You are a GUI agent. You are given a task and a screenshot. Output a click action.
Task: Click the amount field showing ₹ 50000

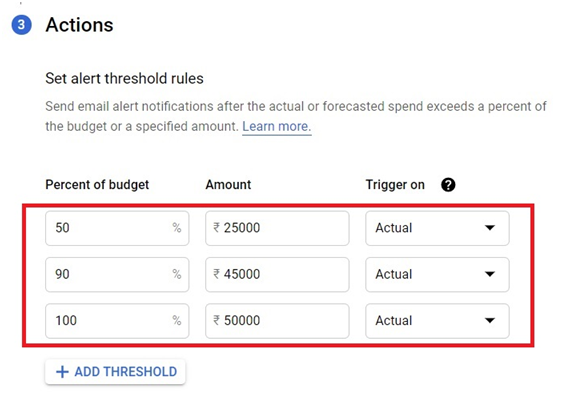[277, 321]
